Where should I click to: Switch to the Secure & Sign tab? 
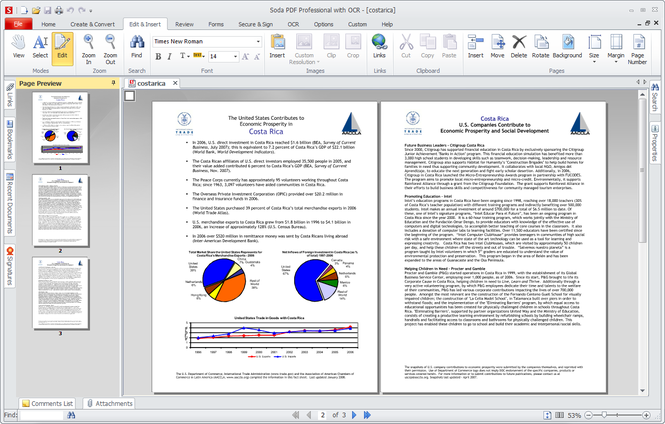(x=255, y=24)
